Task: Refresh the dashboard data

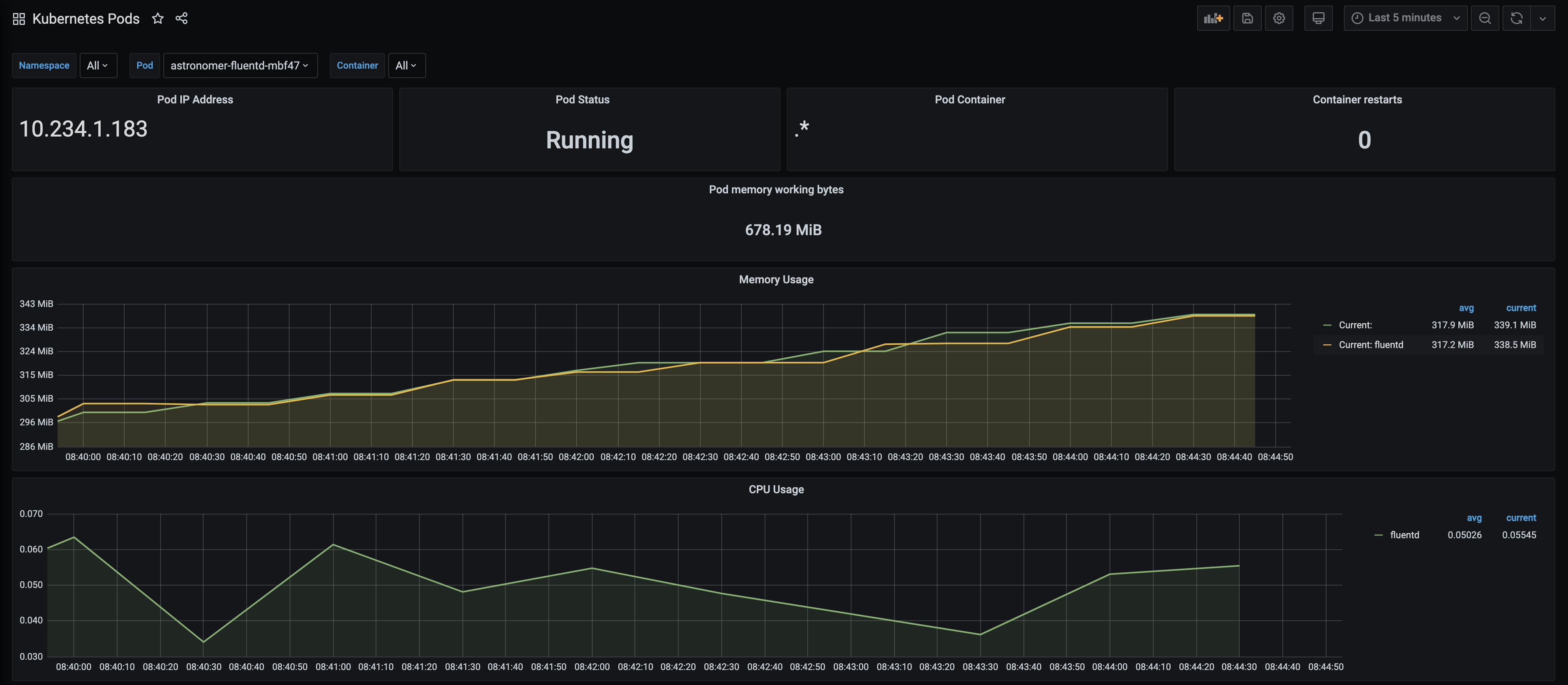Action: click(1516, 18)
